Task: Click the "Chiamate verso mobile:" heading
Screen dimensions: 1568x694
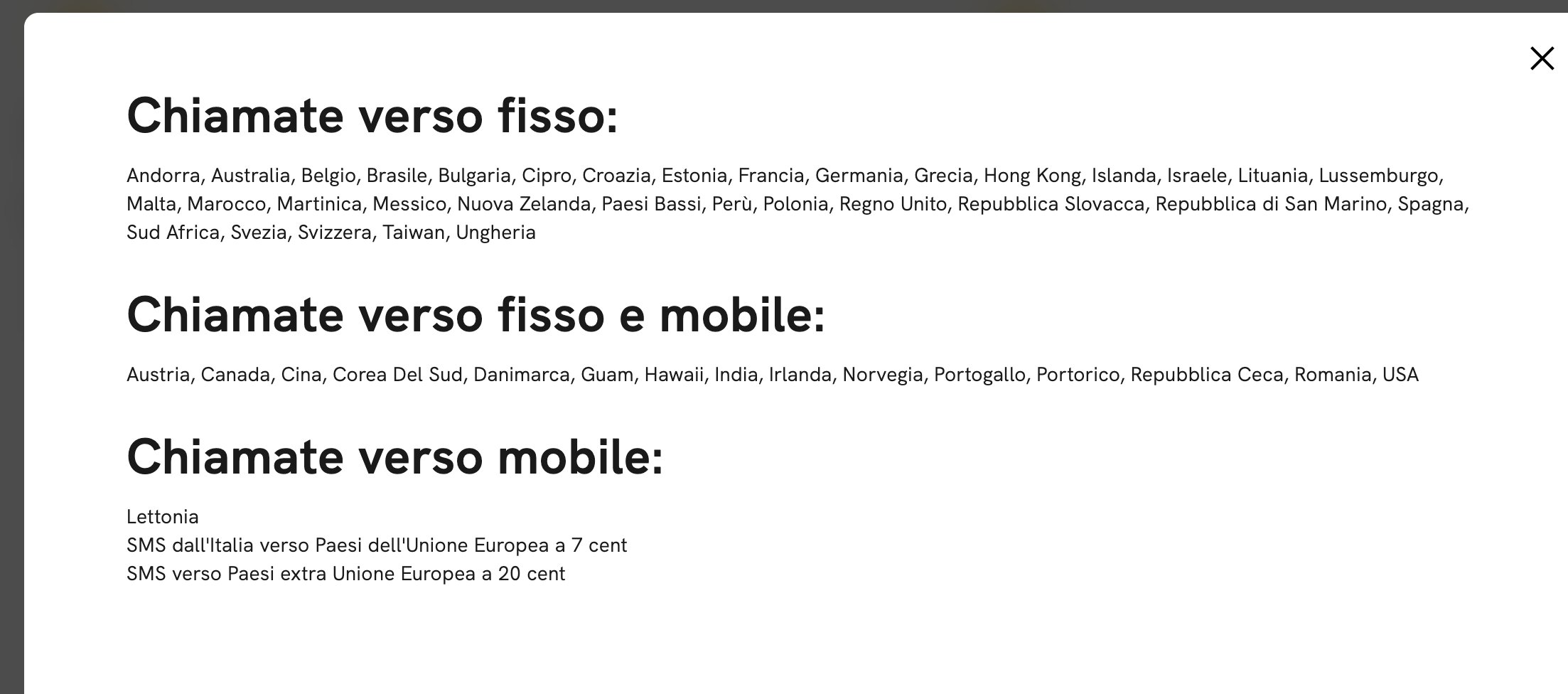Action: click(x=395, y=457)
